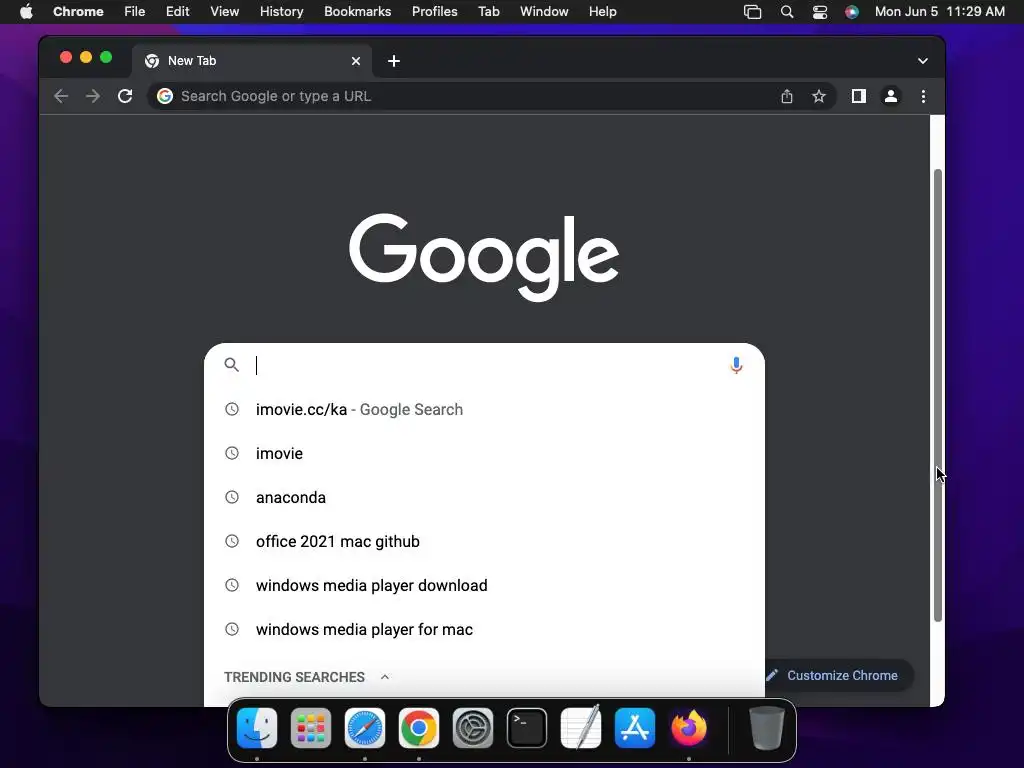Select the imovie.cc/ka search suggestion
Screen dimensions: 1024x768
[484, 409]
